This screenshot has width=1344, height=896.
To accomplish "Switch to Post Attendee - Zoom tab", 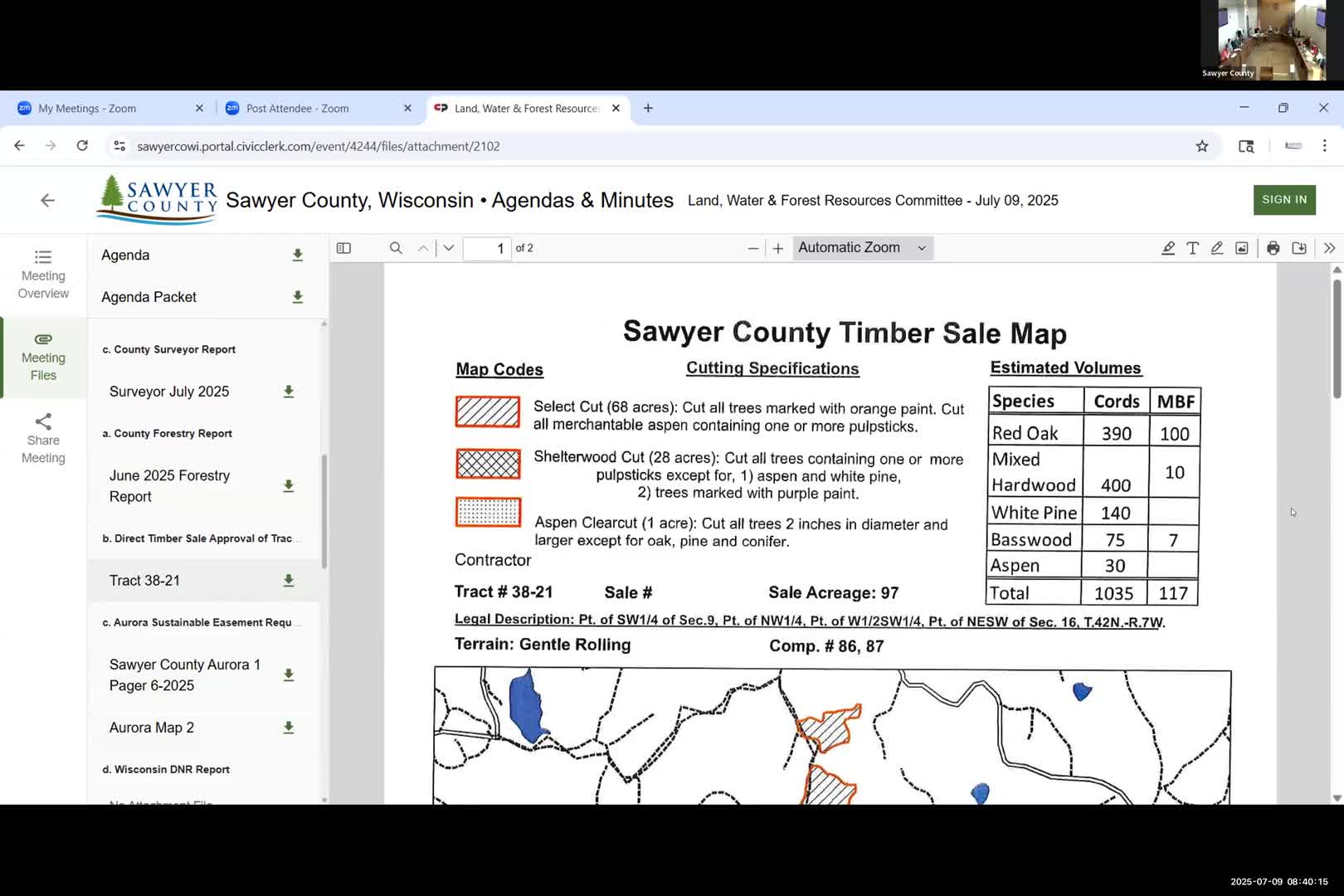I will click(x=297, y=109).
